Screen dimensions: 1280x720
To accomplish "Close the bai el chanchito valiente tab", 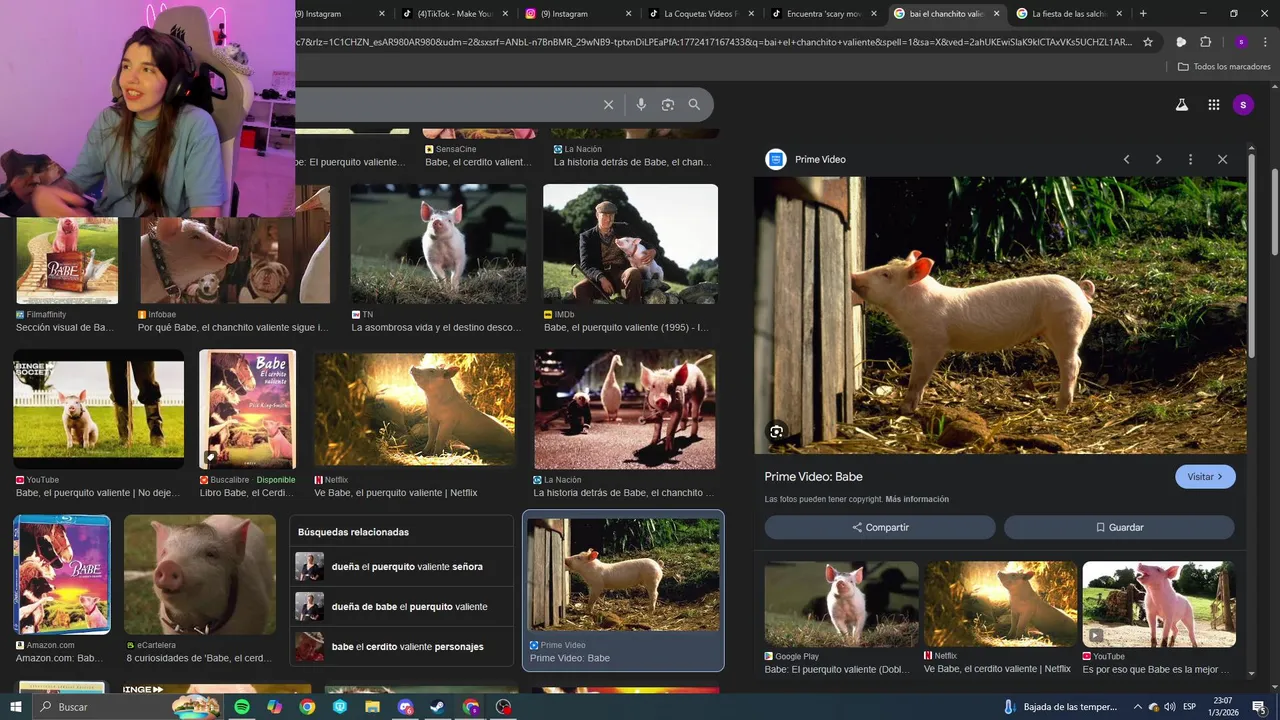I will 996,14.
